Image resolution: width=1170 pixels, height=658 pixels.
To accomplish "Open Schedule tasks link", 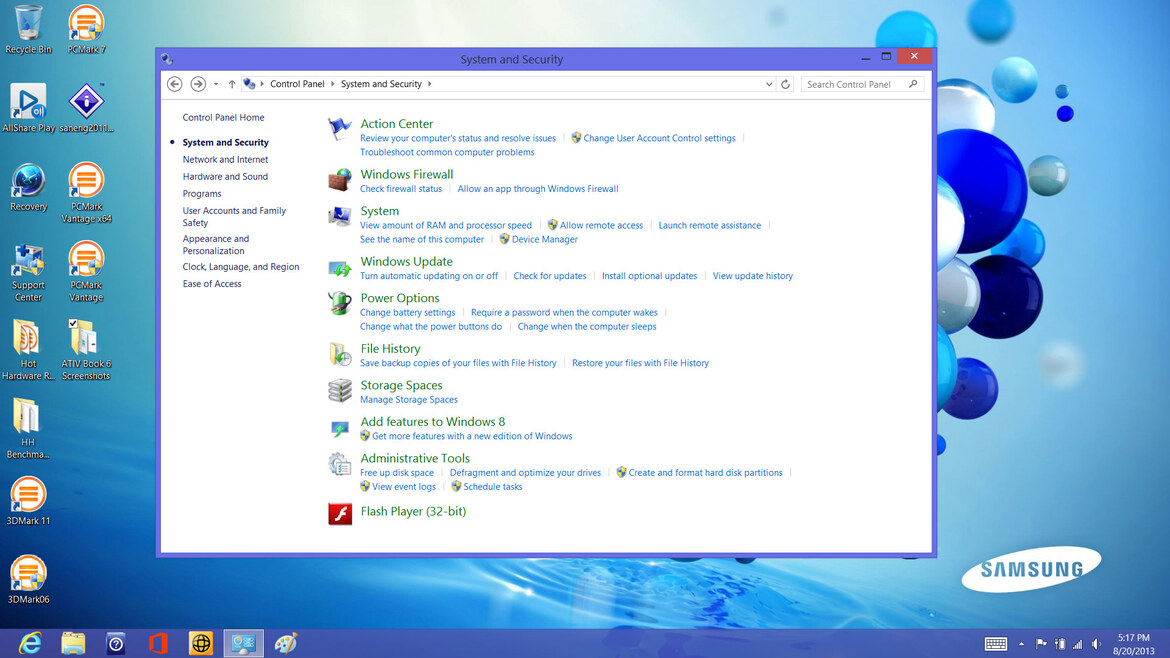I will click(x=492, y=487).
